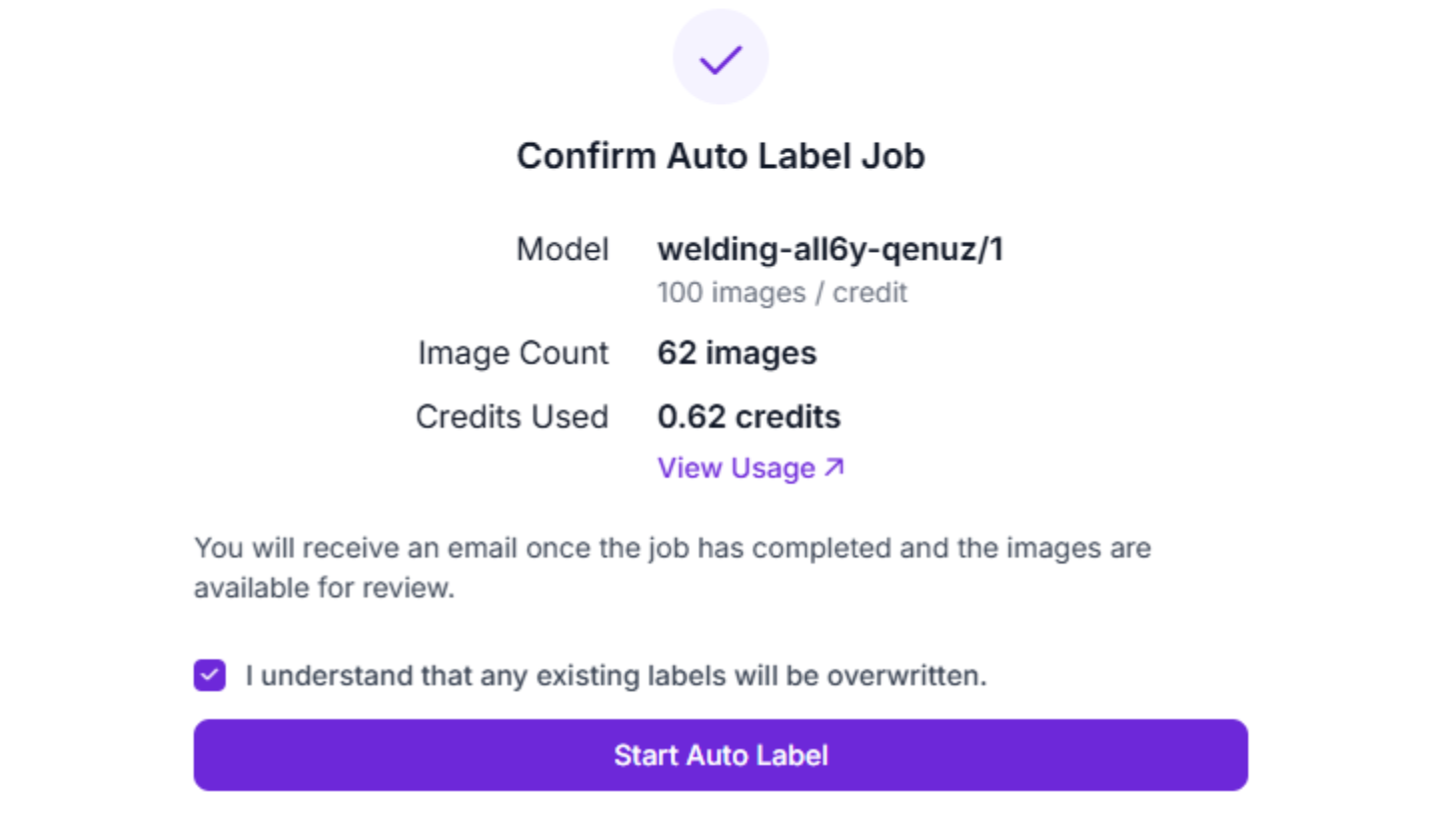Image resolution: width=1456 pixels, height=813 pixels.
Task: Select the 62 images value
Action: point(737,353)
